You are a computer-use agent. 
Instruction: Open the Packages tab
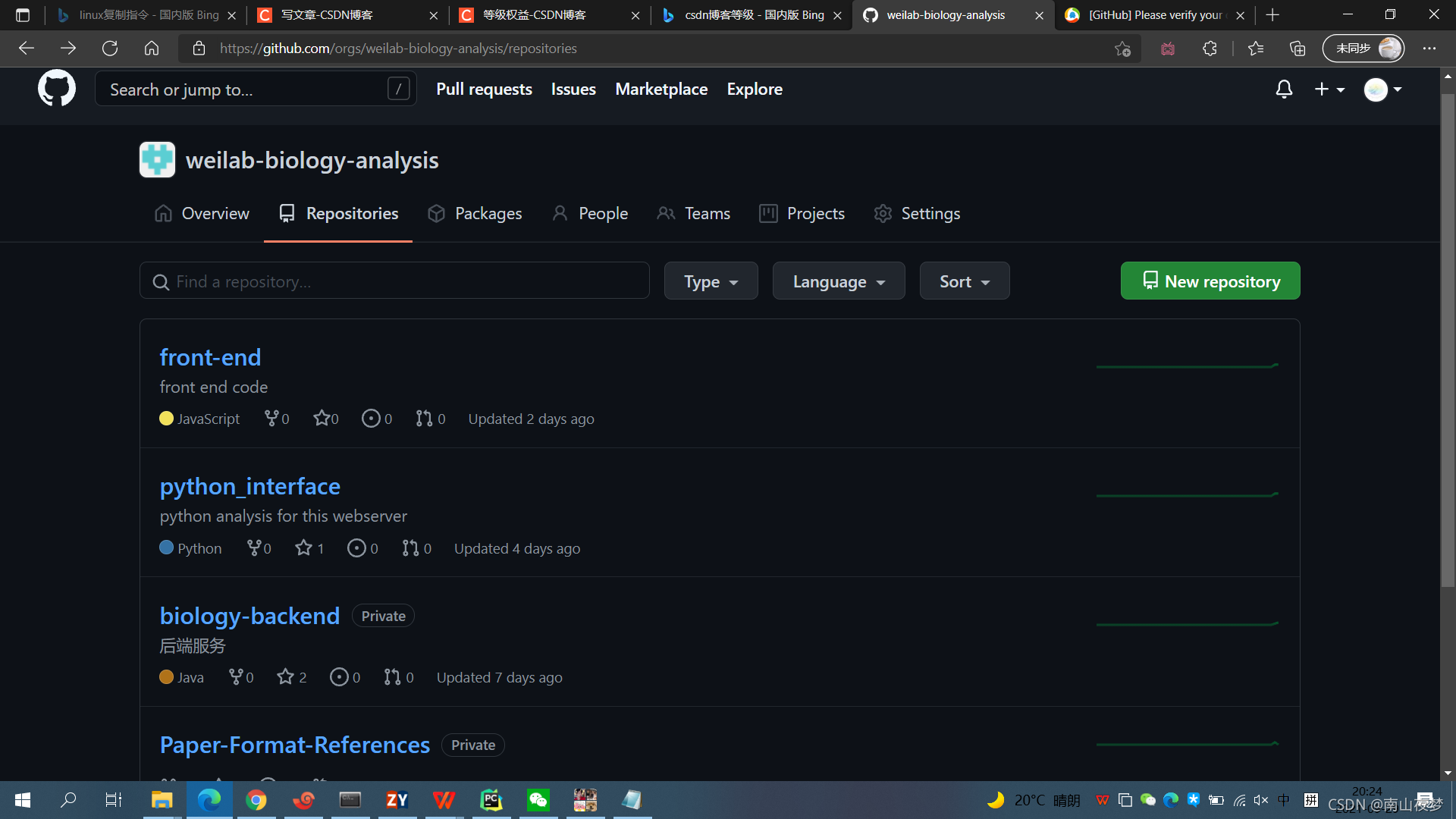click(x=475, y=214)
